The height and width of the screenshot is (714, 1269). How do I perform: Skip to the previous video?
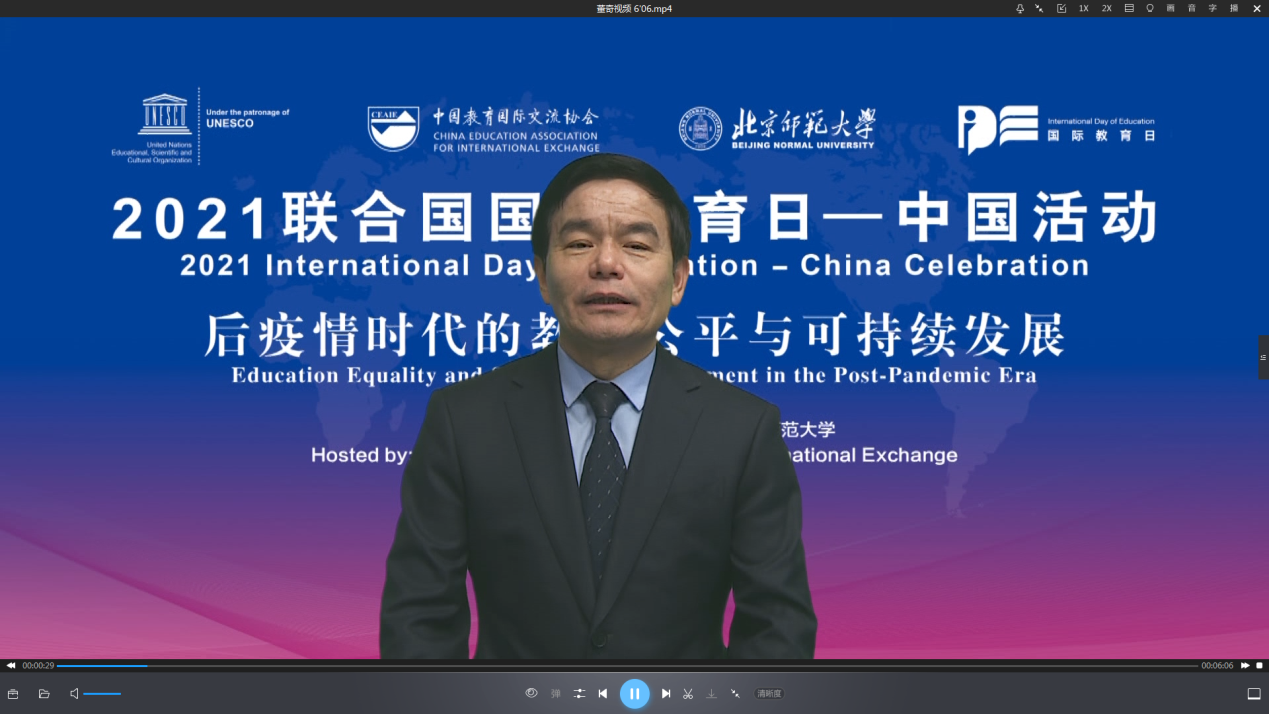(603, 694)
